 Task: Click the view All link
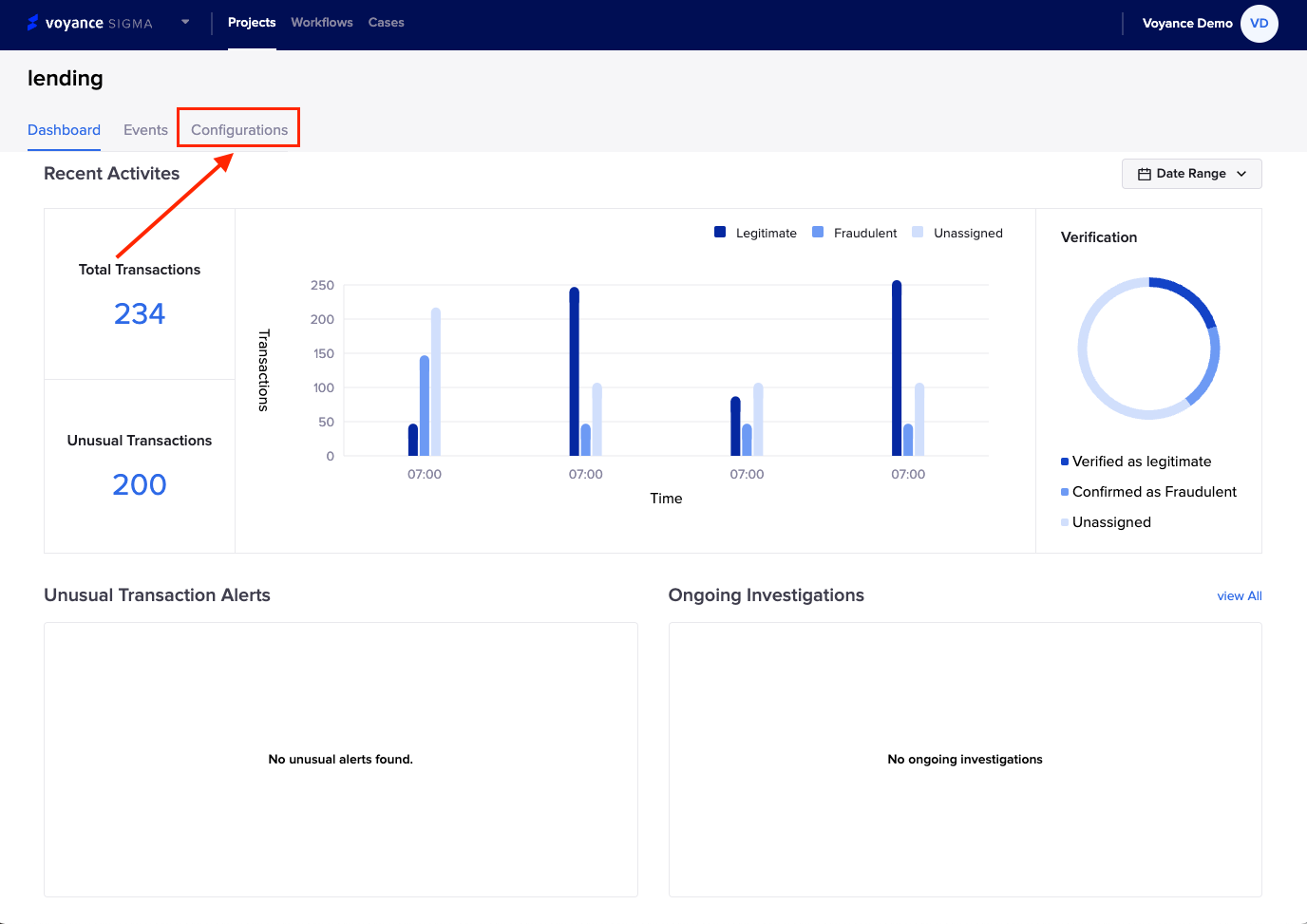click(1240, 596)
